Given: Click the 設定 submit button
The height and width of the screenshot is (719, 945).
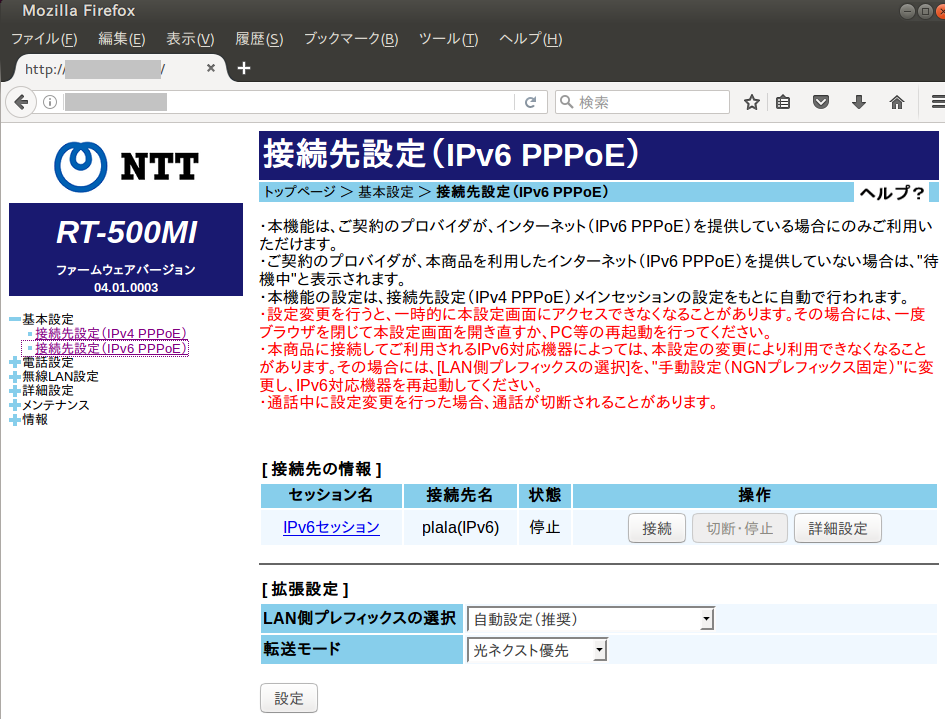Looking at the screenshot, I should click(x=289, y=699).
